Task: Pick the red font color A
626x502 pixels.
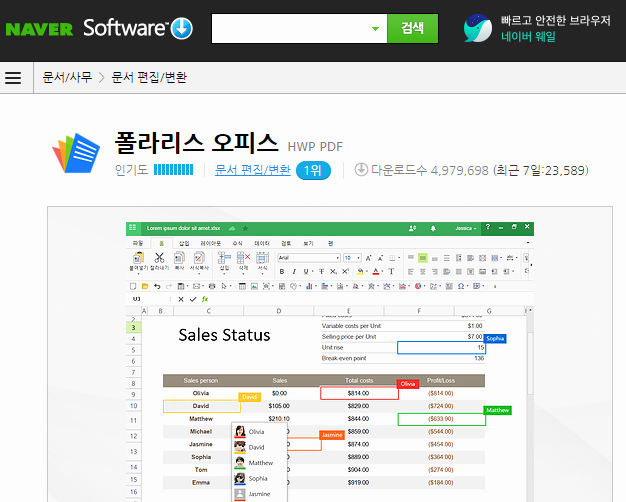Action: 376,272
